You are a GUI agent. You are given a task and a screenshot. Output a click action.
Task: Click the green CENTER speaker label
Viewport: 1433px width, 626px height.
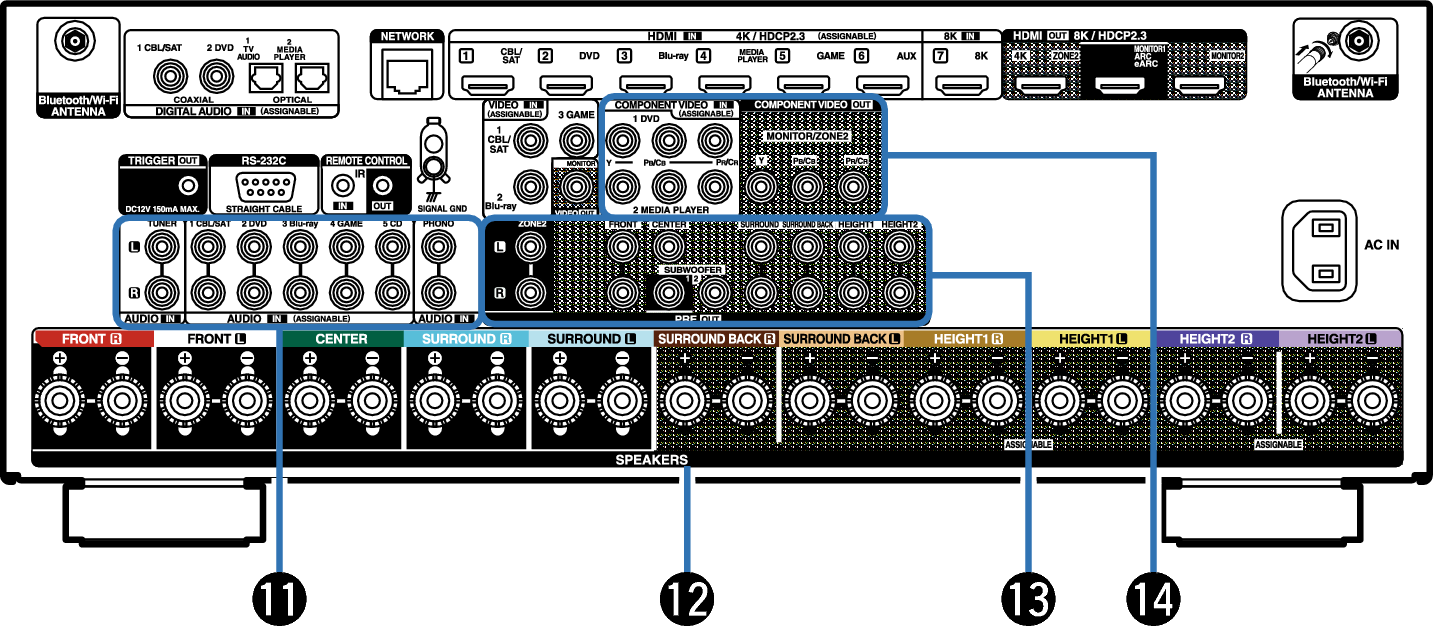pyautogui.click(x=340, y=339)
